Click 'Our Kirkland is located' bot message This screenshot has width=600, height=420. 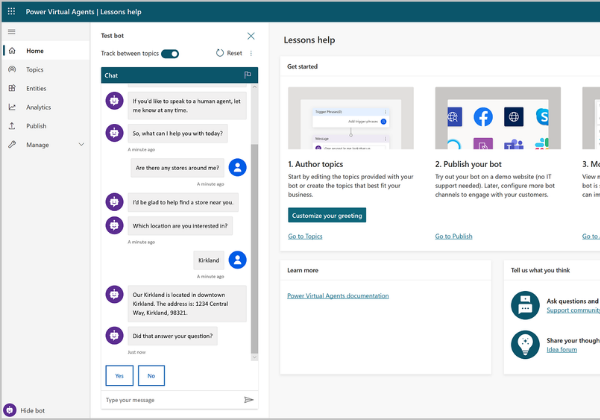[x=187, y=304]
